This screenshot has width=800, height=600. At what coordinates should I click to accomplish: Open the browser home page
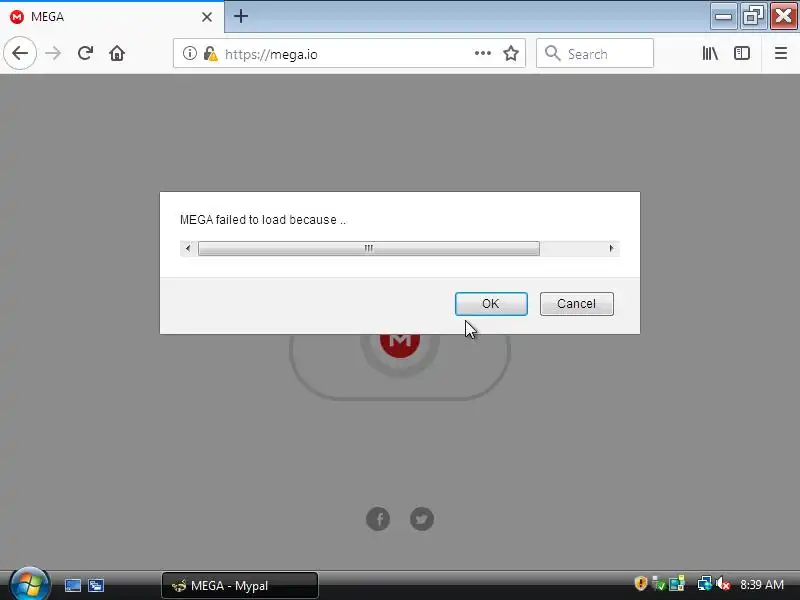(117, 53)
